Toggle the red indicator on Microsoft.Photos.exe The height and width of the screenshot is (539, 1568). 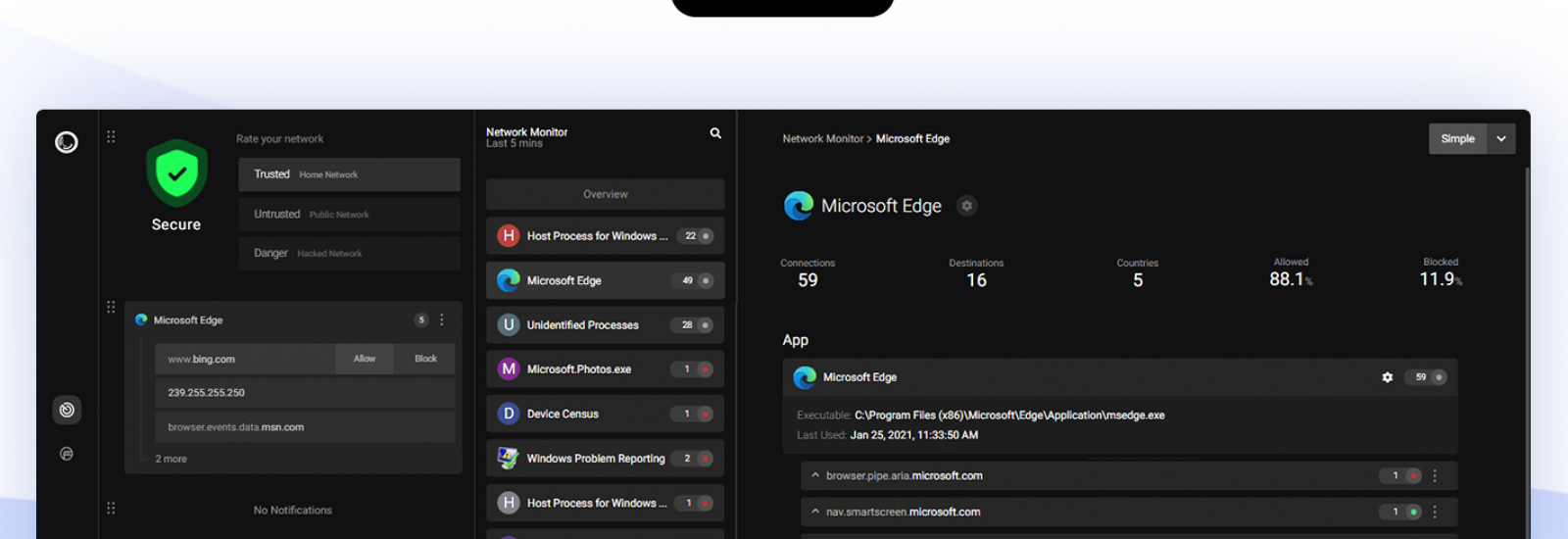692,369
